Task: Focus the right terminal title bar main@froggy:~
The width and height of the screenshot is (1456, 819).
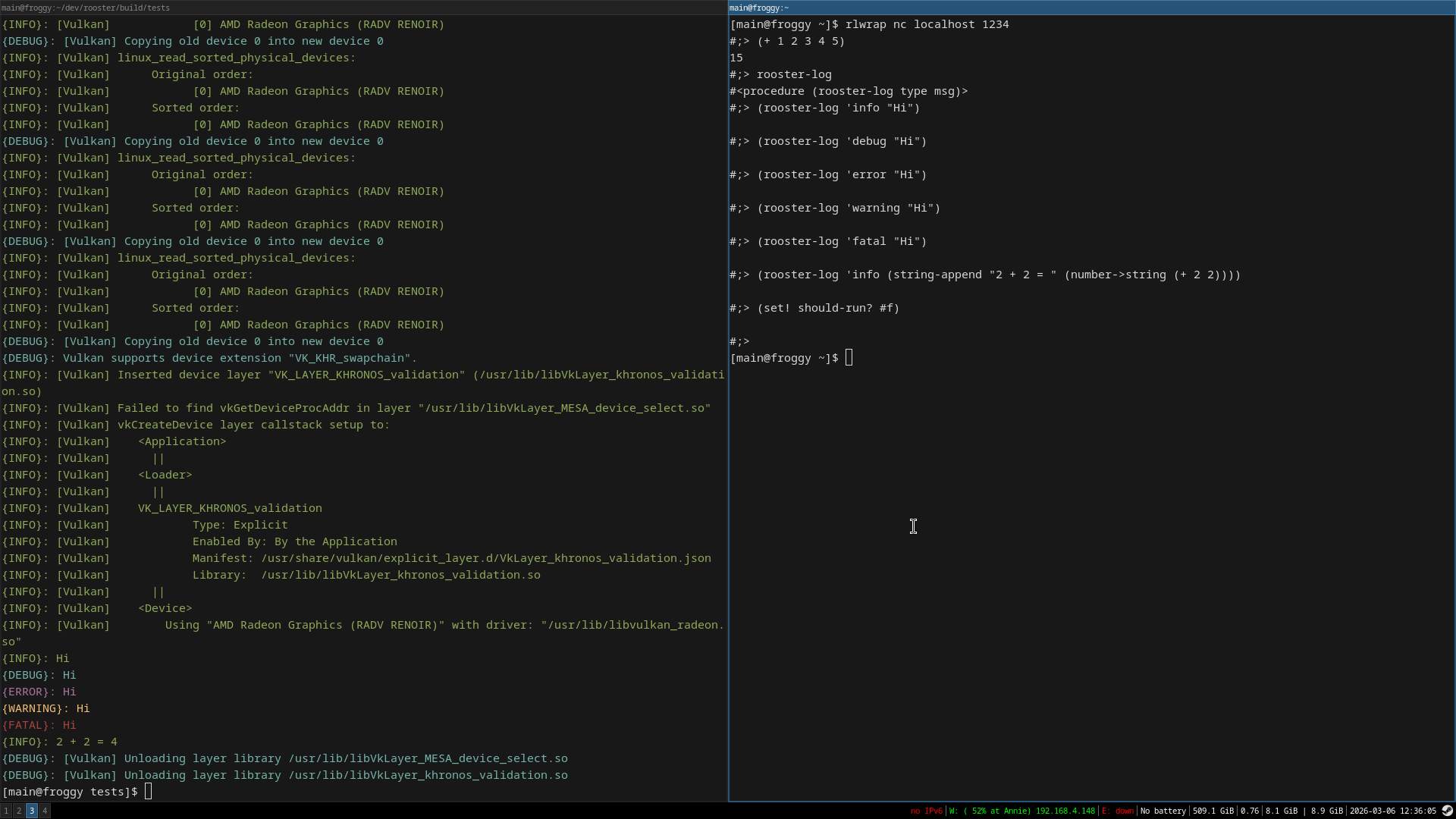Action: click(1092, 8)
